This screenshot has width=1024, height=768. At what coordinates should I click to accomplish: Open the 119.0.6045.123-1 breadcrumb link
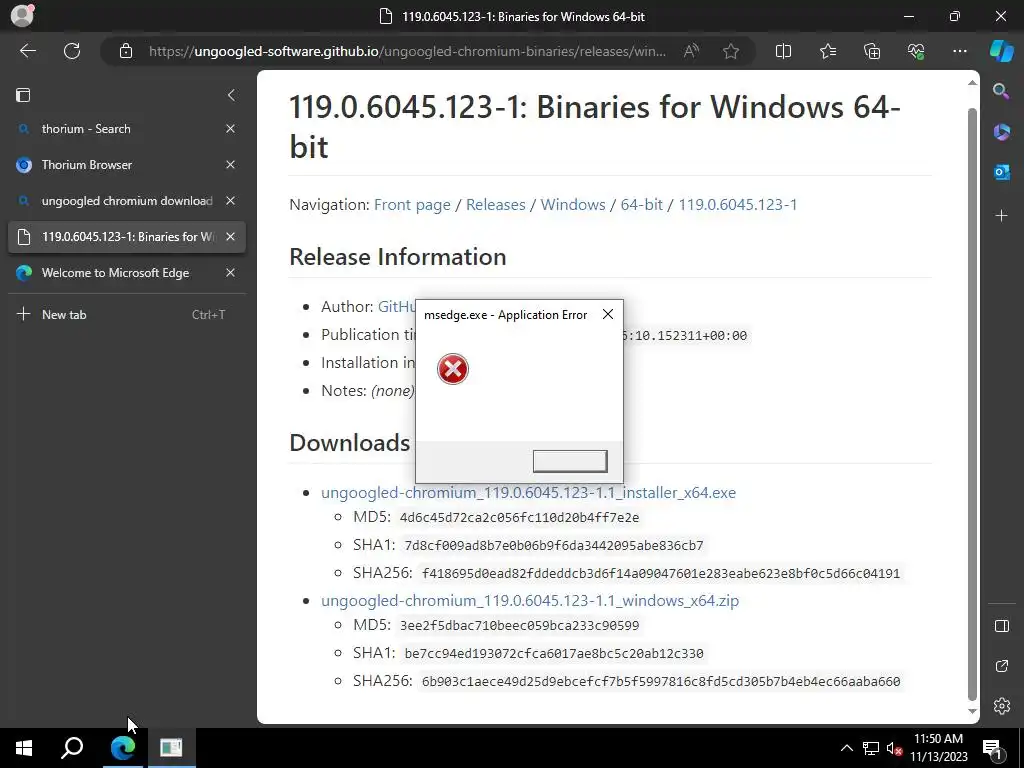pyautogui.click(x=737, y=204)
